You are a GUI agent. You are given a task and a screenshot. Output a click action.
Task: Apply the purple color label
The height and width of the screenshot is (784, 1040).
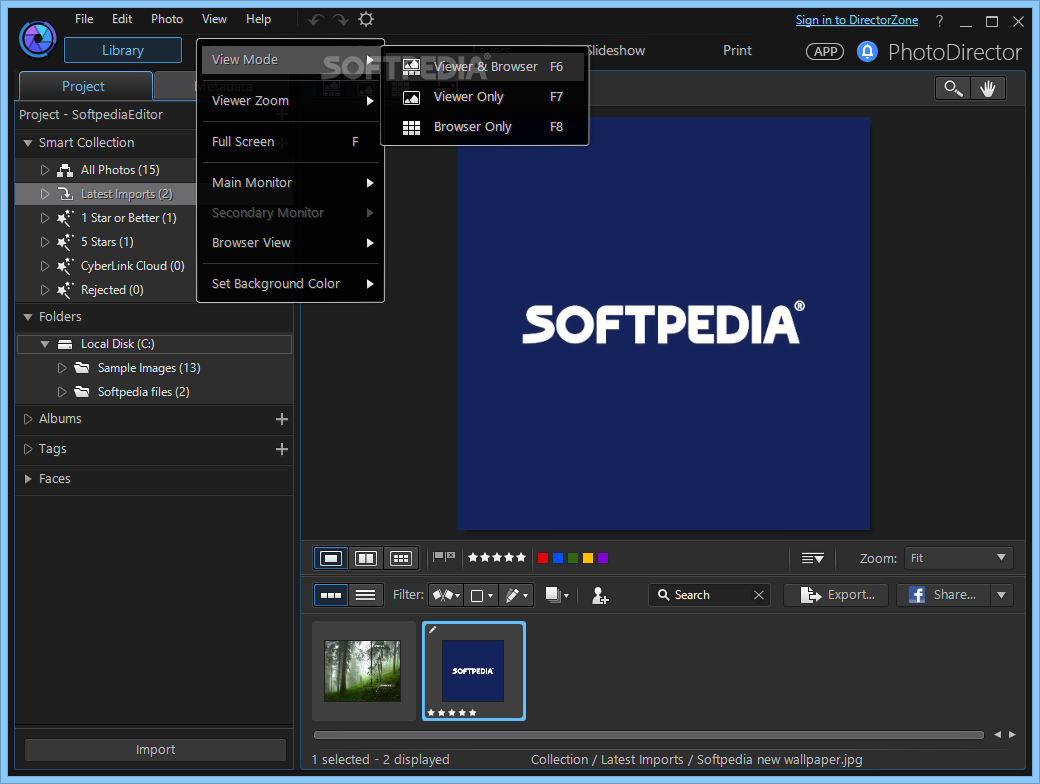603,558
